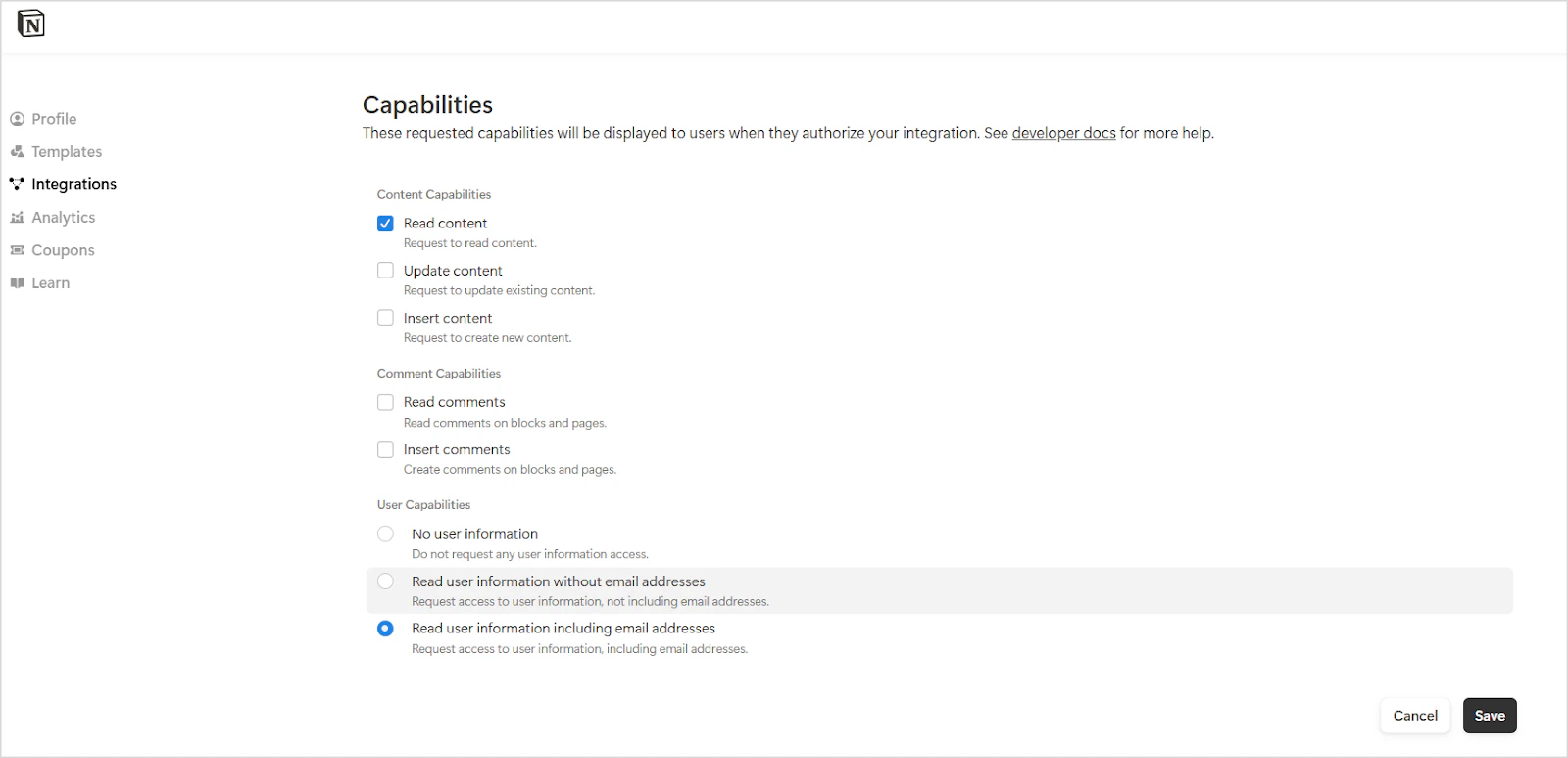The image size is (1568, 758).
Task: Enable the Update content capability
Action: coord(385,270)
